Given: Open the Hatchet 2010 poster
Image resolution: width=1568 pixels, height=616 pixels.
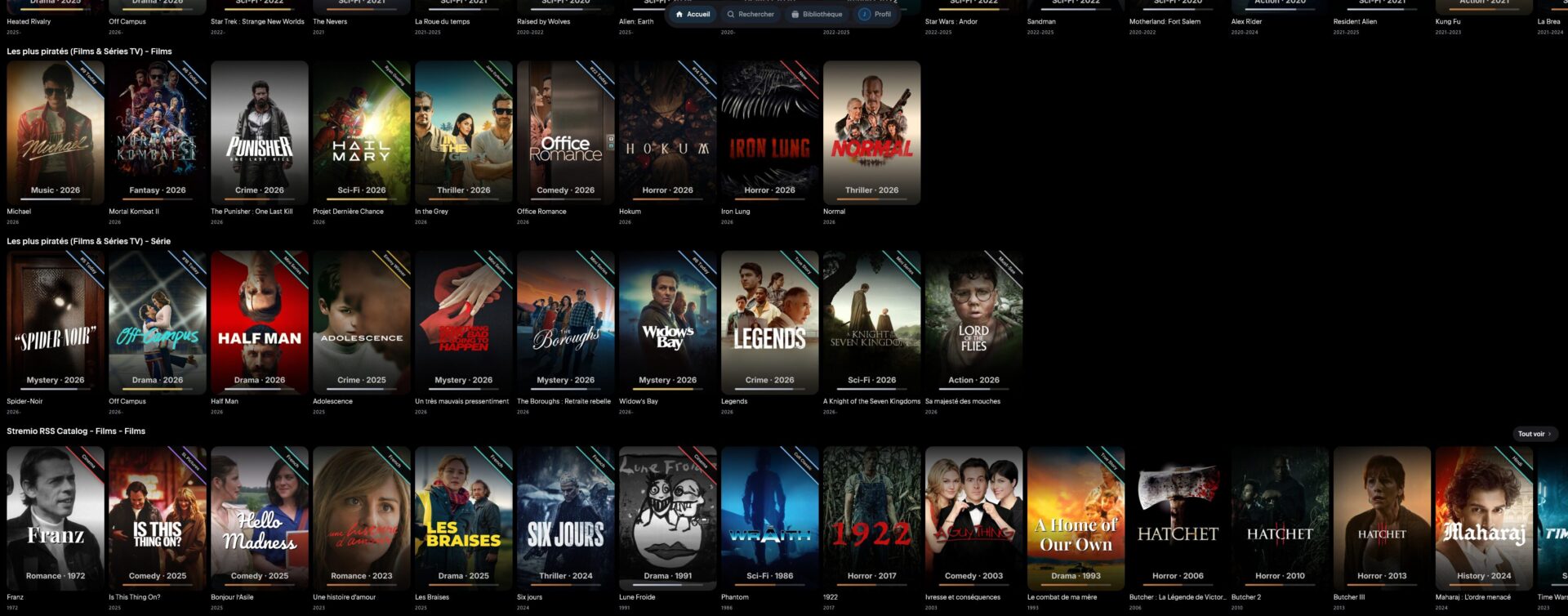Looking at the screenshot, I should click(x=1281, y=518).
